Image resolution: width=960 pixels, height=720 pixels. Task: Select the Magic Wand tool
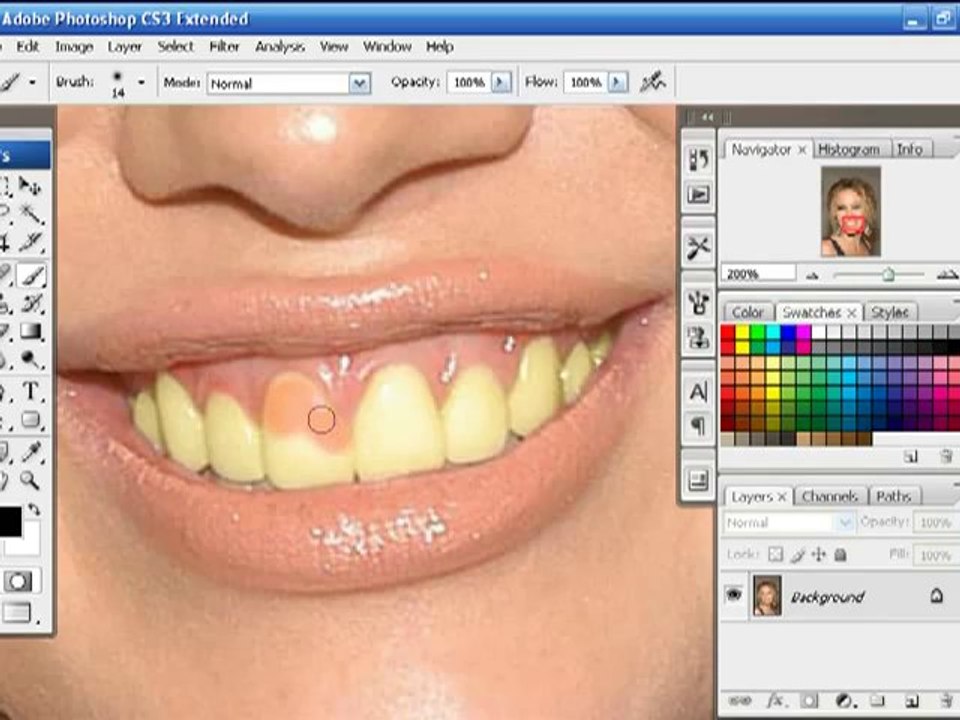pos(31,214)
